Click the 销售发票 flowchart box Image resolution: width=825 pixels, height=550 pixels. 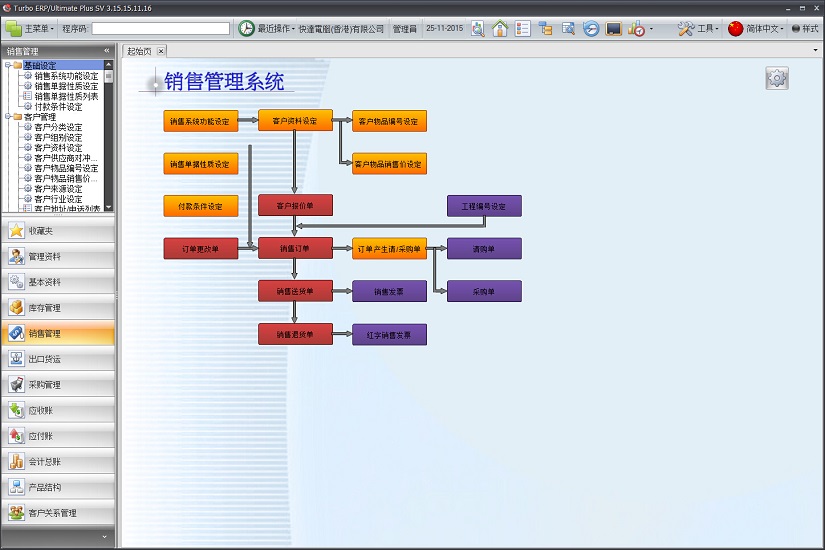click(389, 291)
